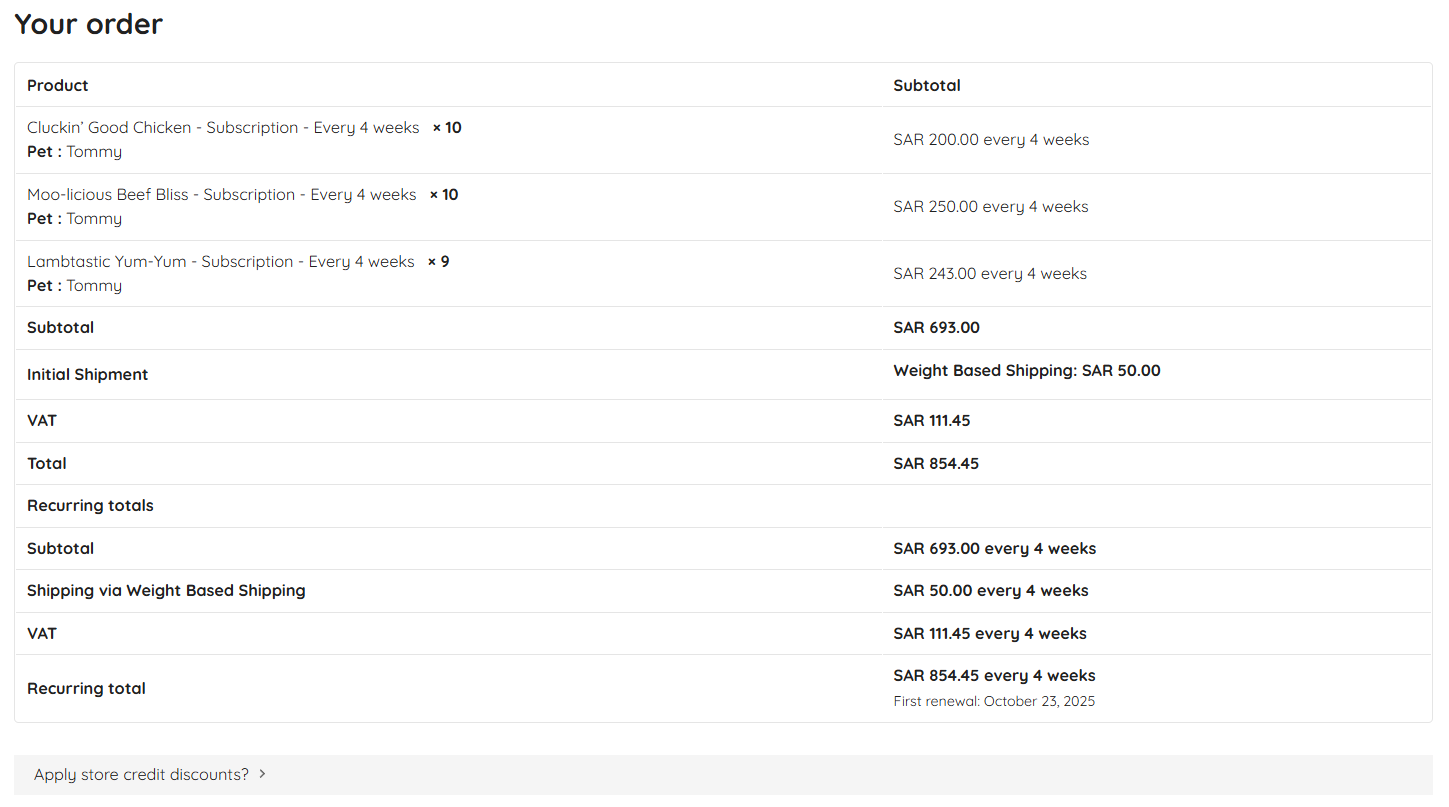
Task: Select the SAR 200.00 every 4 weeks price
Action: point(990,140)
